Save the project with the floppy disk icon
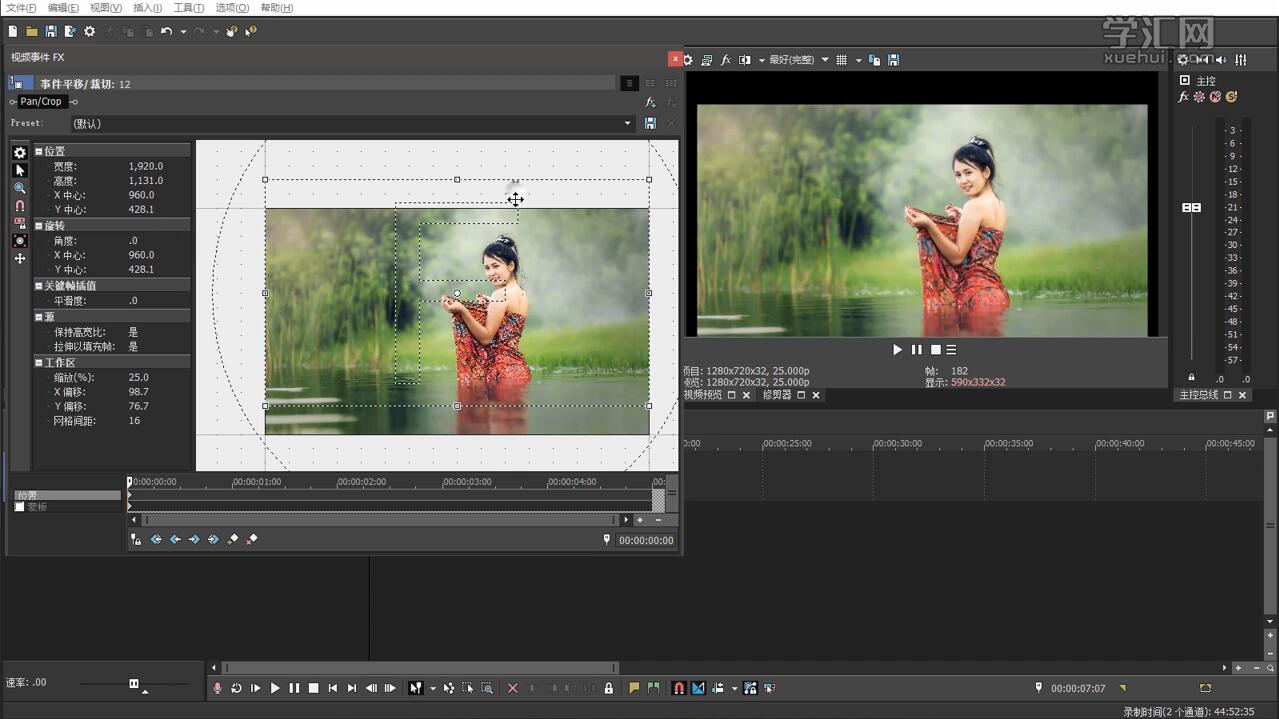 click(51, 32)
